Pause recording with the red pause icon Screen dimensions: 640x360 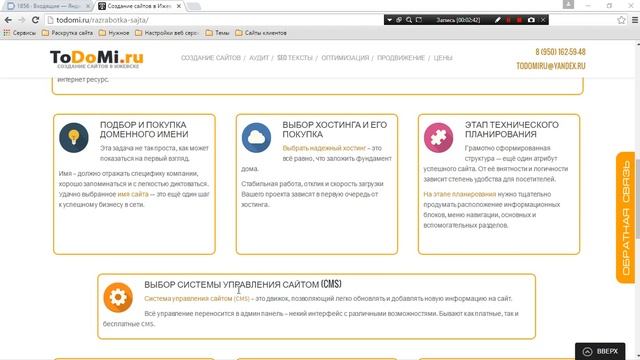(x=508, y=20)
